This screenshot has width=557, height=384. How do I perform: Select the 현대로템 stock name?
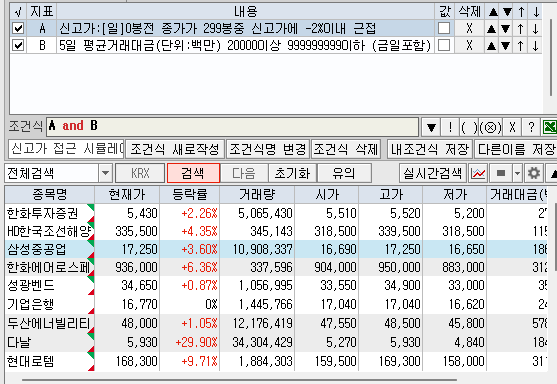pyautogui.click(x=31, y=361)
